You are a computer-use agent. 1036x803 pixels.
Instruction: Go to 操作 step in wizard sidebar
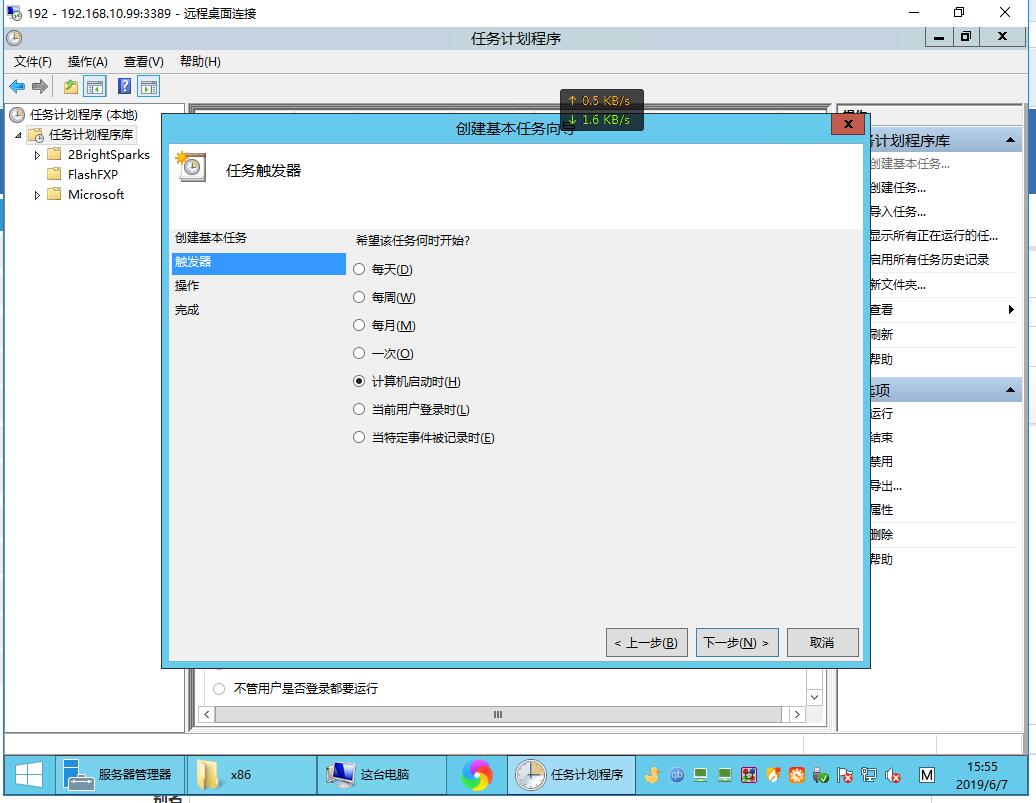pyautogui.click(x=187, y=286)
